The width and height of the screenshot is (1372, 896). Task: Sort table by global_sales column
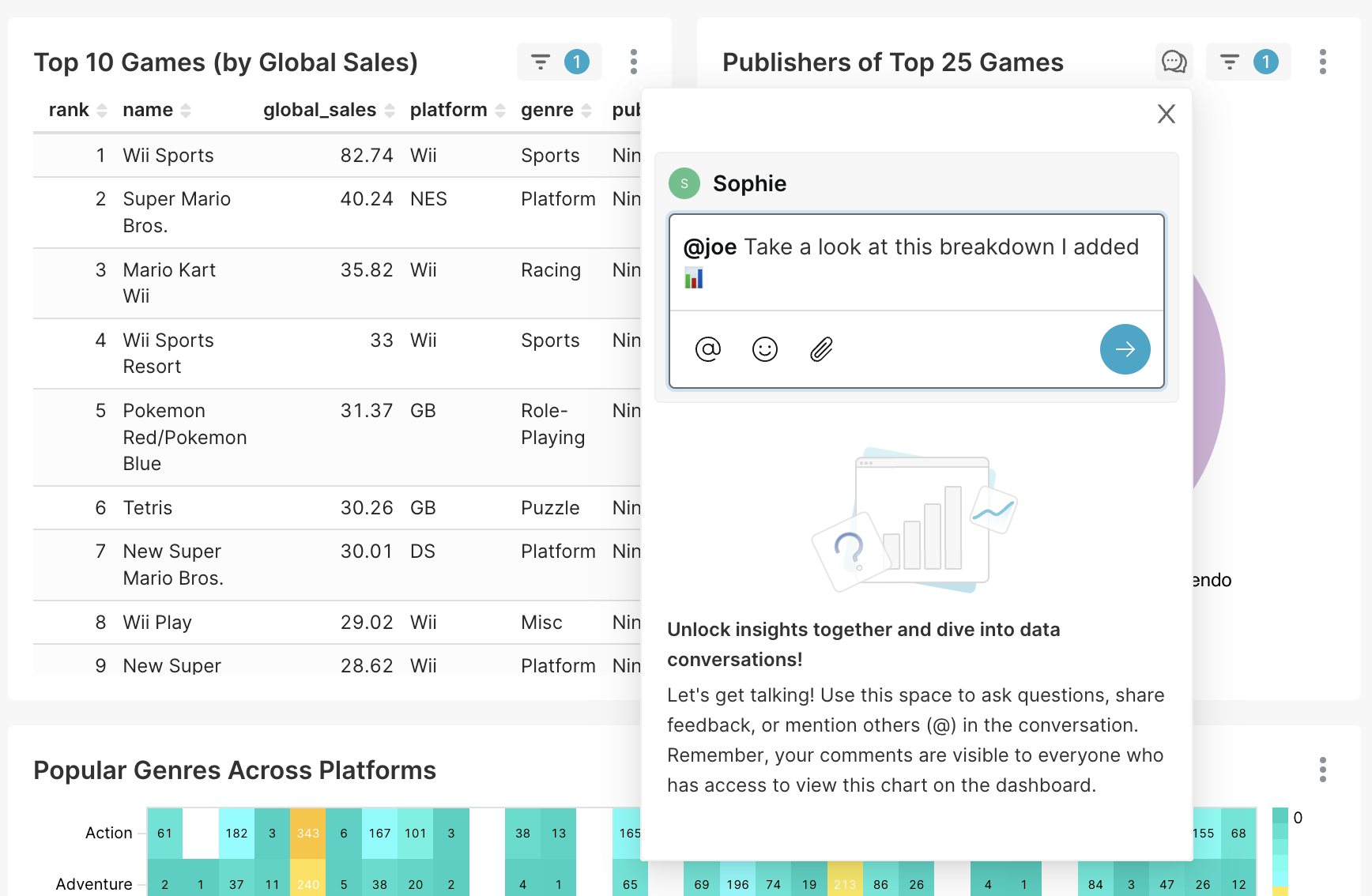pos(329,110)
